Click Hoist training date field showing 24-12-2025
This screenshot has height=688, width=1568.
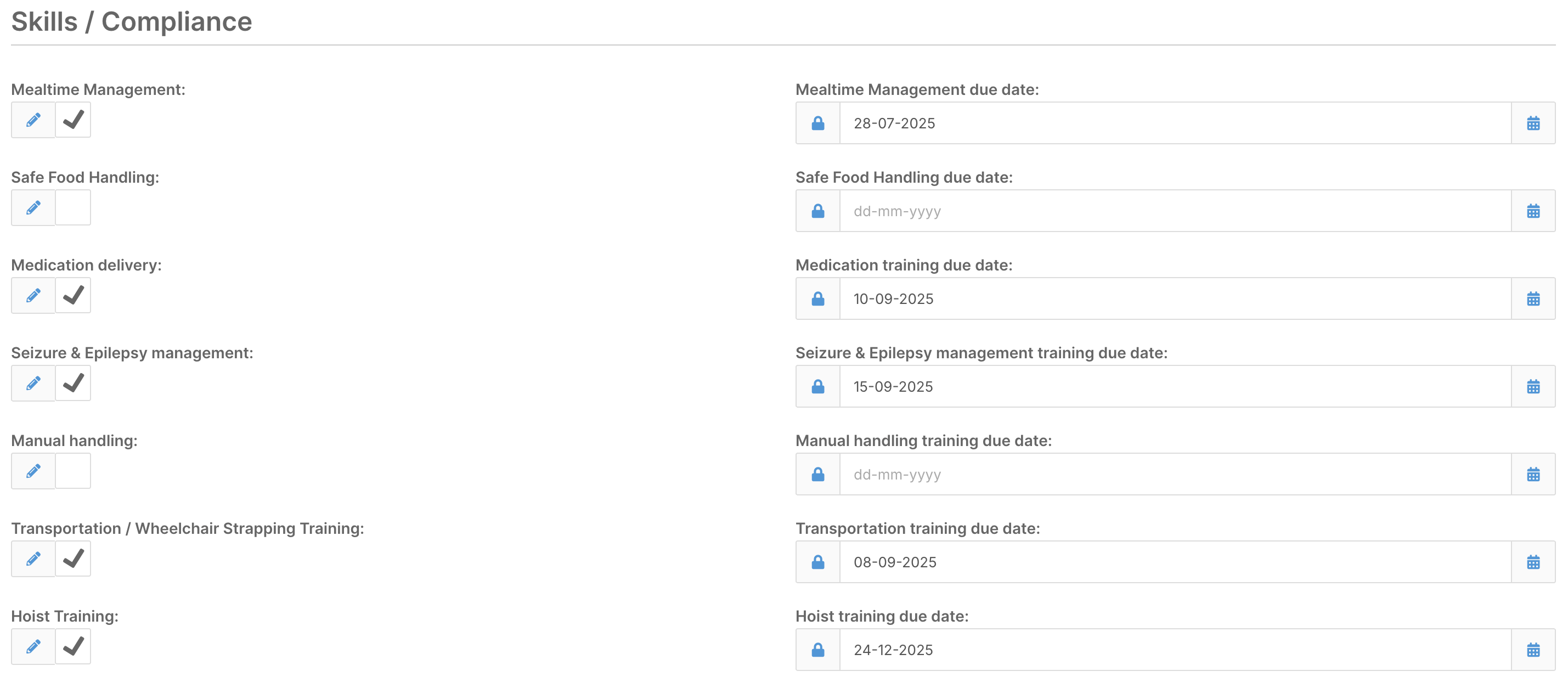click(1175, 649)
